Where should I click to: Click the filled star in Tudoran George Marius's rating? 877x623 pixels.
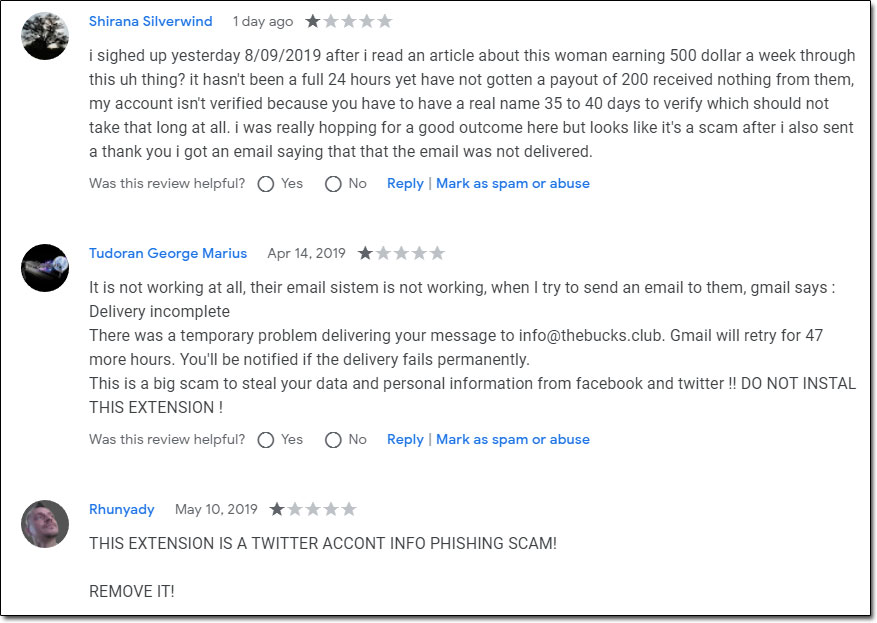[365, 253]
